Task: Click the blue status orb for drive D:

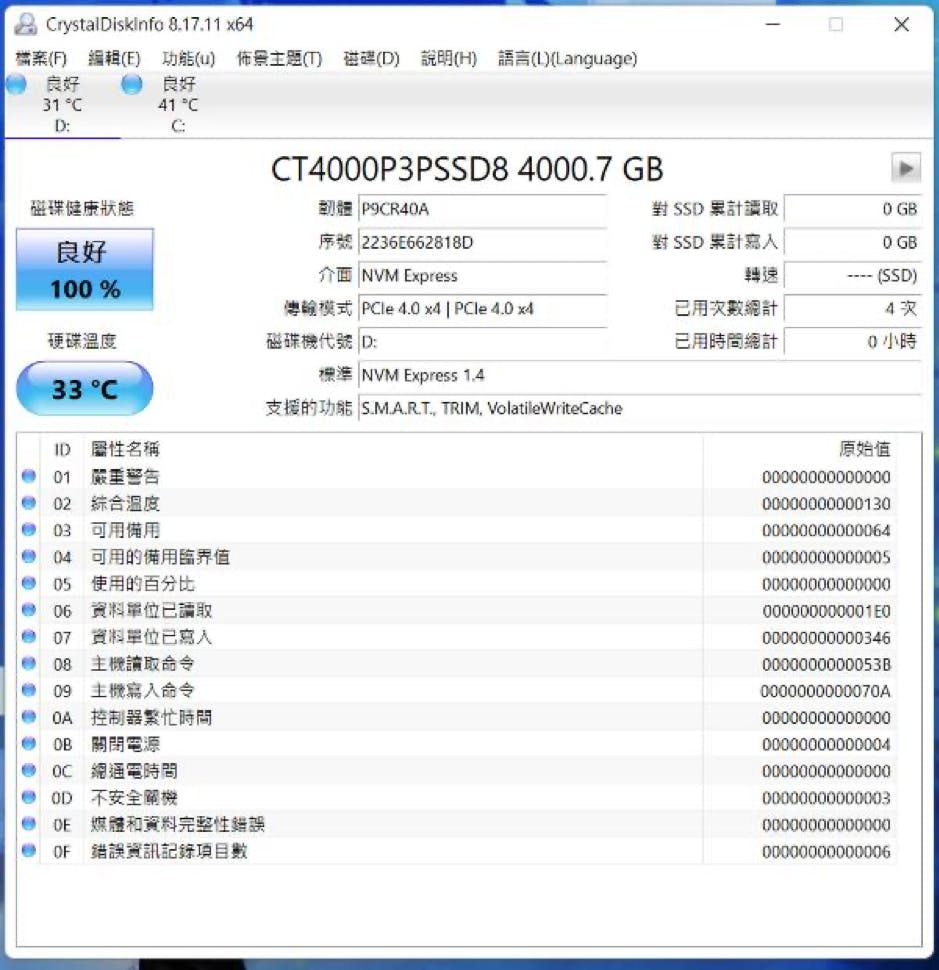Action: [17, 84]
